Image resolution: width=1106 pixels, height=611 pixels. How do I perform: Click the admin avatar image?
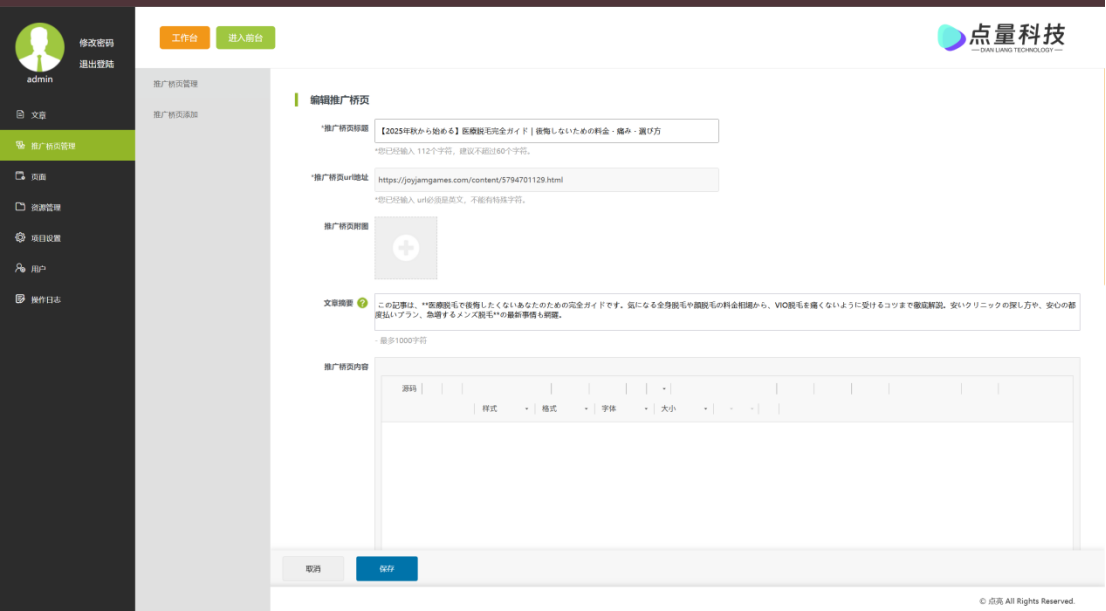click(40, 46)
